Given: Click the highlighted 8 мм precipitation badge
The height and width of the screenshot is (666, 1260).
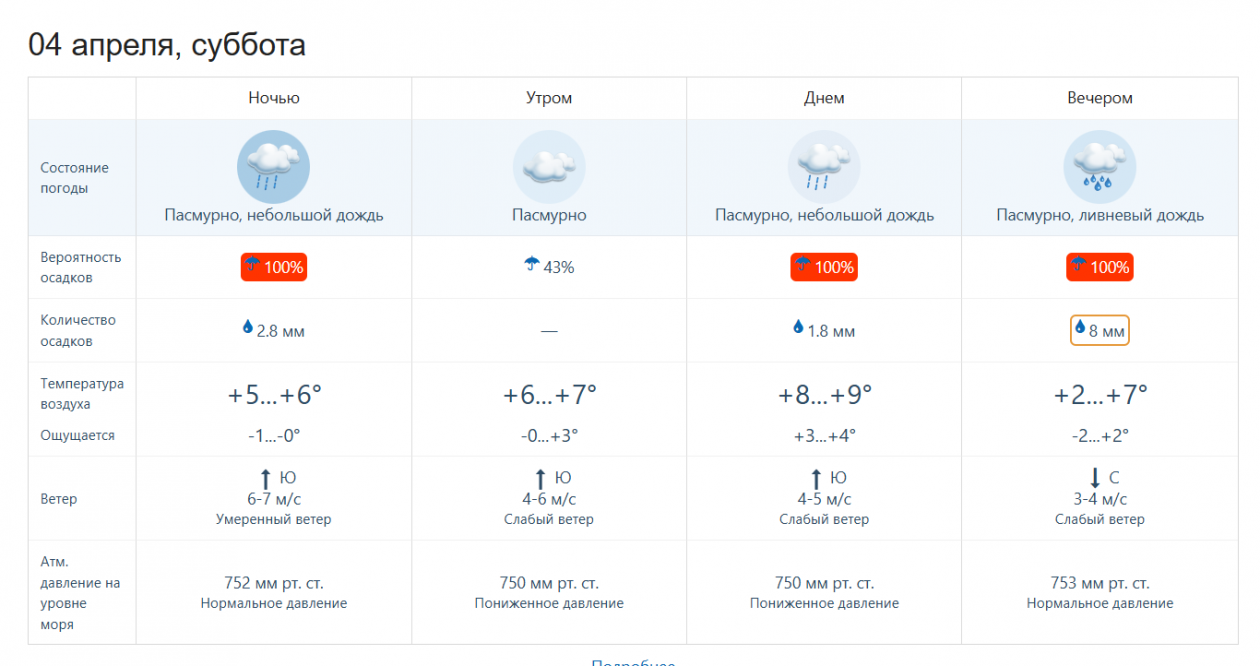Looking at the screenshot, I should (x=1099, y=331).
